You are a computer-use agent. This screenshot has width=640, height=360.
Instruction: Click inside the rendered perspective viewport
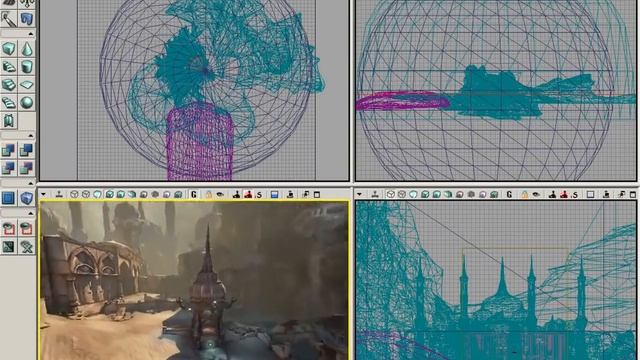pos(194,280)
